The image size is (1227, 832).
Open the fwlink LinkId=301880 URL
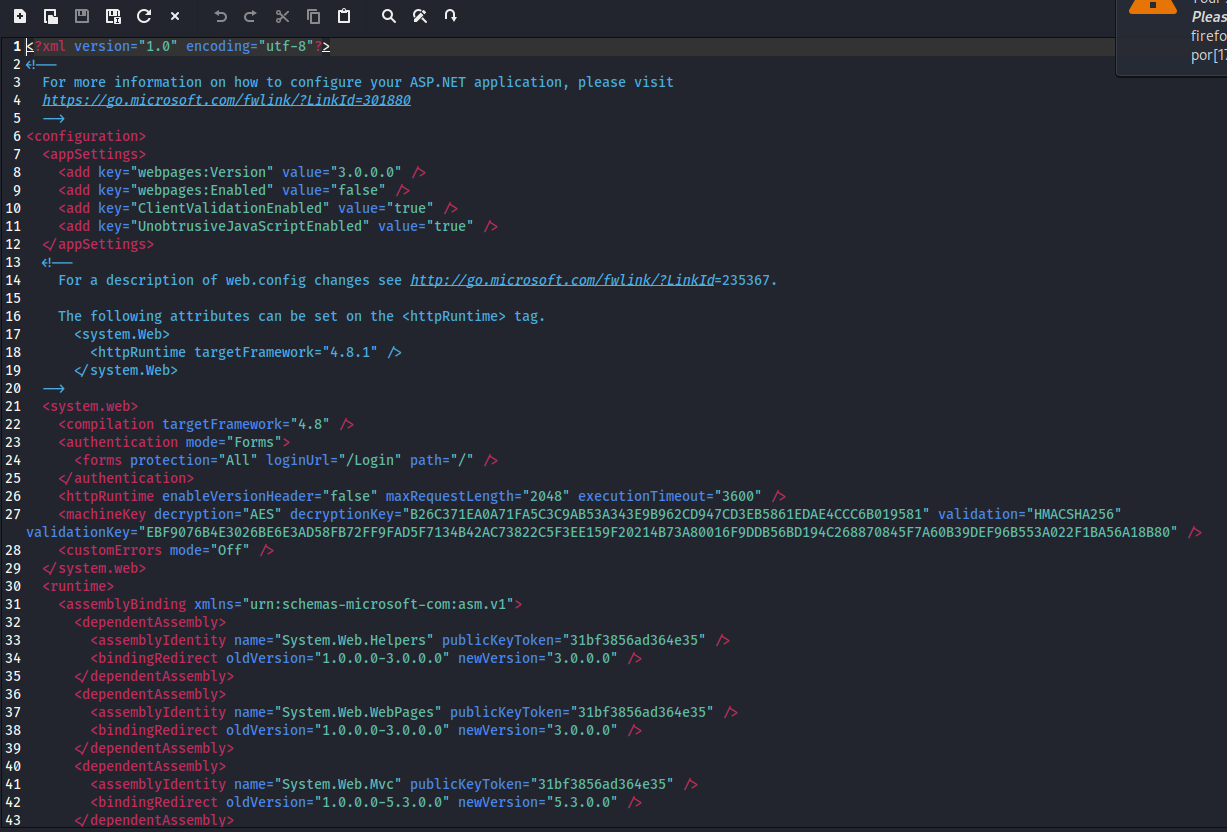click(x=226, y=100)
